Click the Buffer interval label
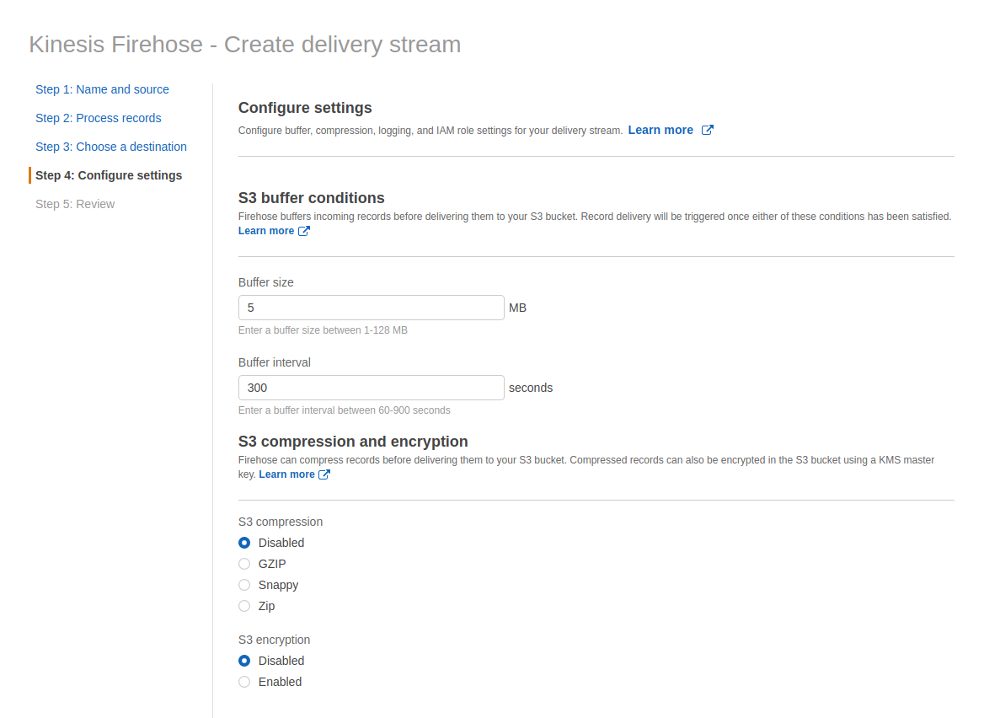The image size is (1000, 718). 274,363
